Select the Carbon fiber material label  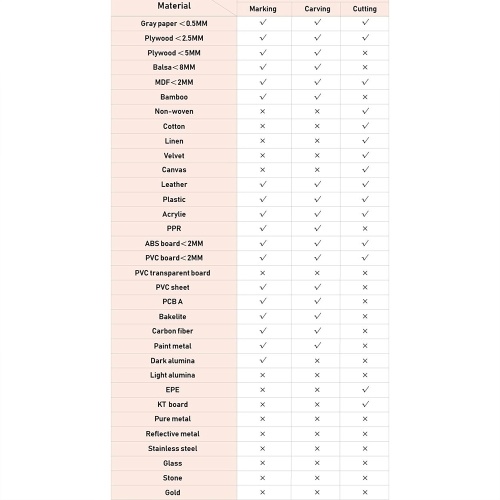tap(172, 331)
